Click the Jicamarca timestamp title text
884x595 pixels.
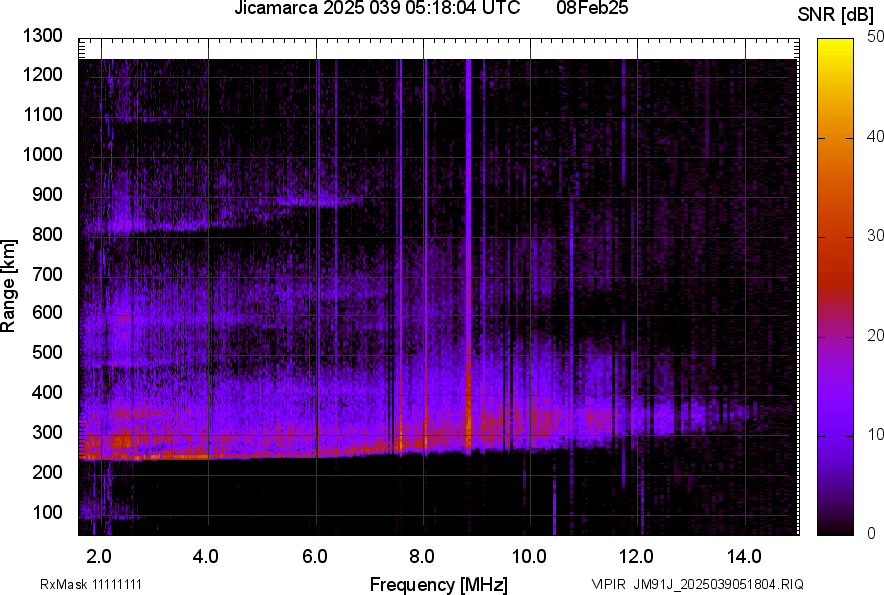coord(376,9)
